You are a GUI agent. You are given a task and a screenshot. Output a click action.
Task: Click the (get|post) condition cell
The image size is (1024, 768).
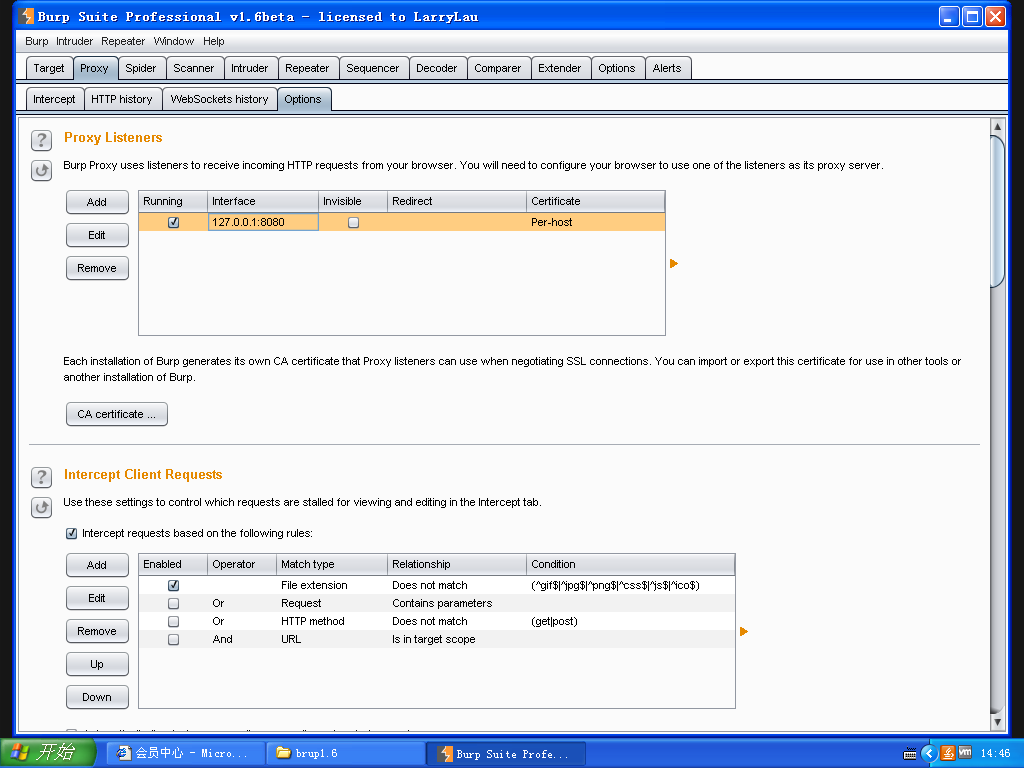coord(630,621)
